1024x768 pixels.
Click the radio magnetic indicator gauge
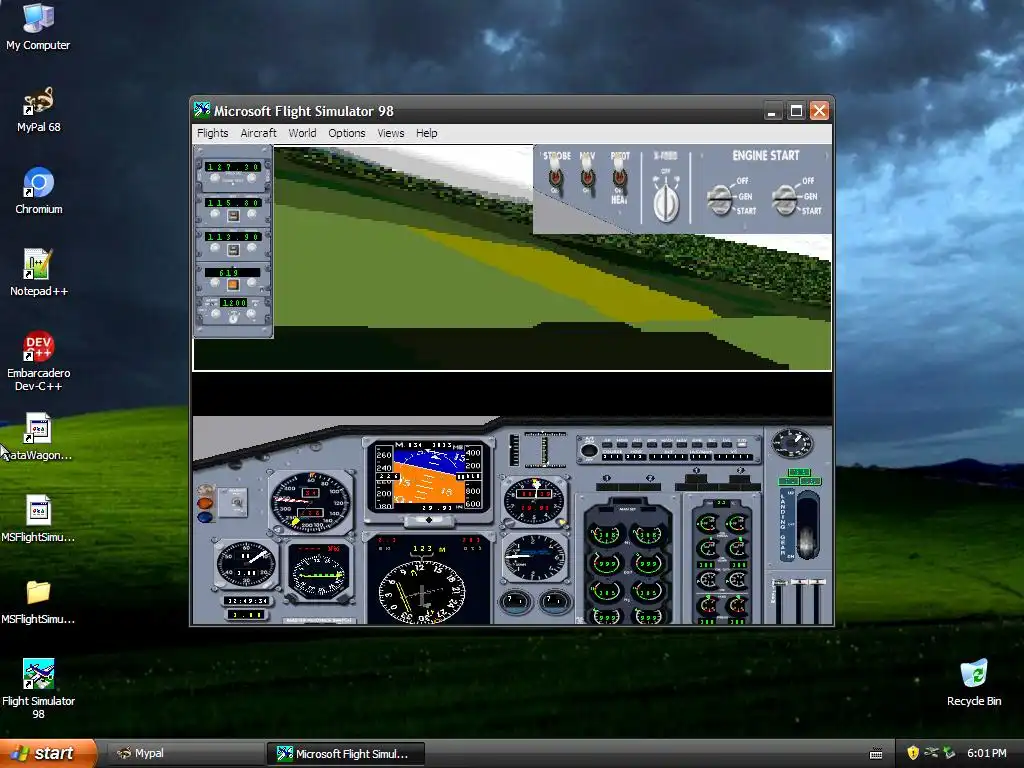pyautogui.click(x=319, y=573)
